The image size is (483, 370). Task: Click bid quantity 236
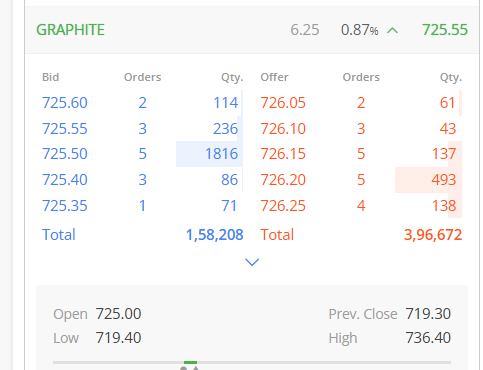point(226,129)
